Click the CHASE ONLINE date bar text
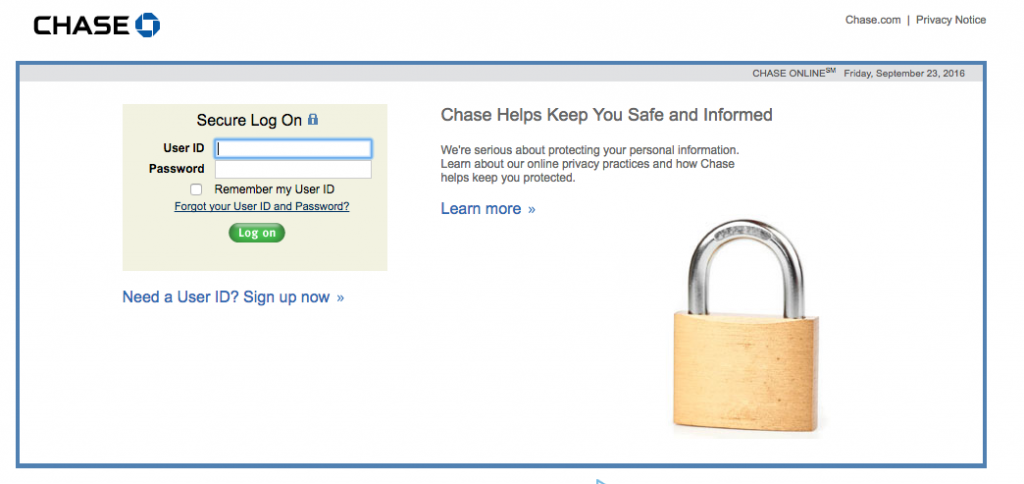Screen dimensions: 1024x484 (x=858, y=73)
